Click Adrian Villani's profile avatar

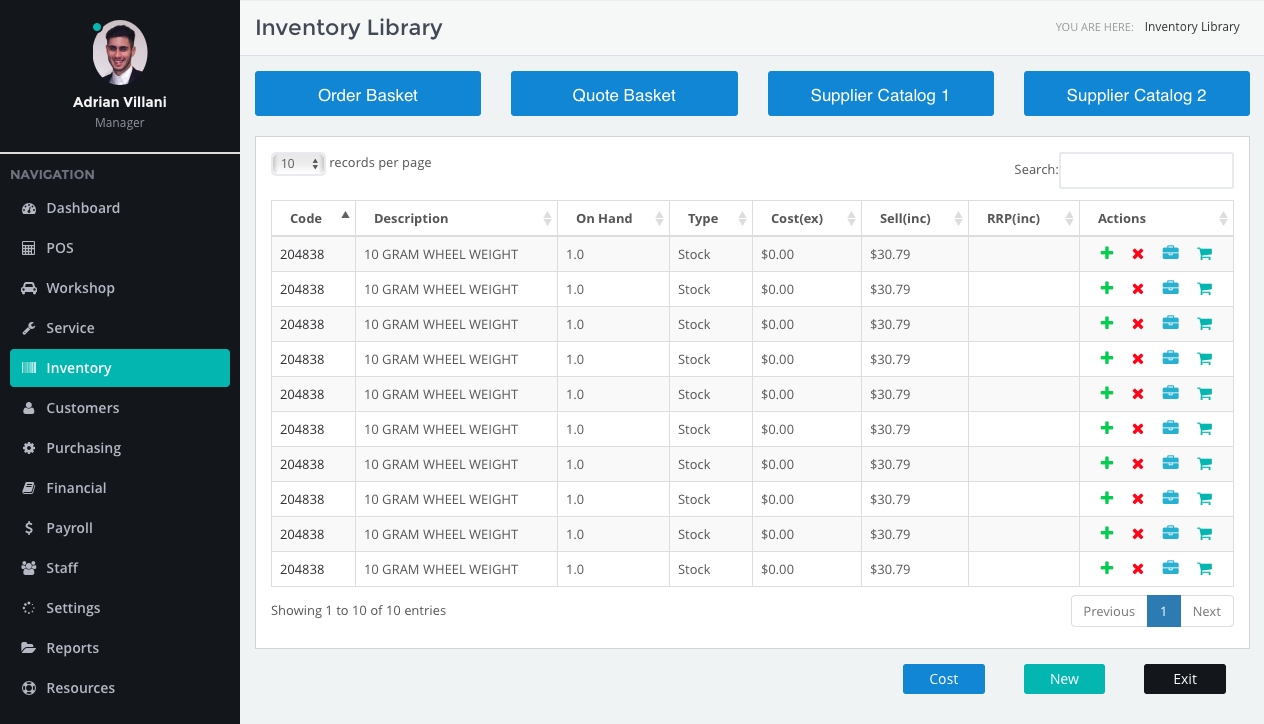pos(120,52)
